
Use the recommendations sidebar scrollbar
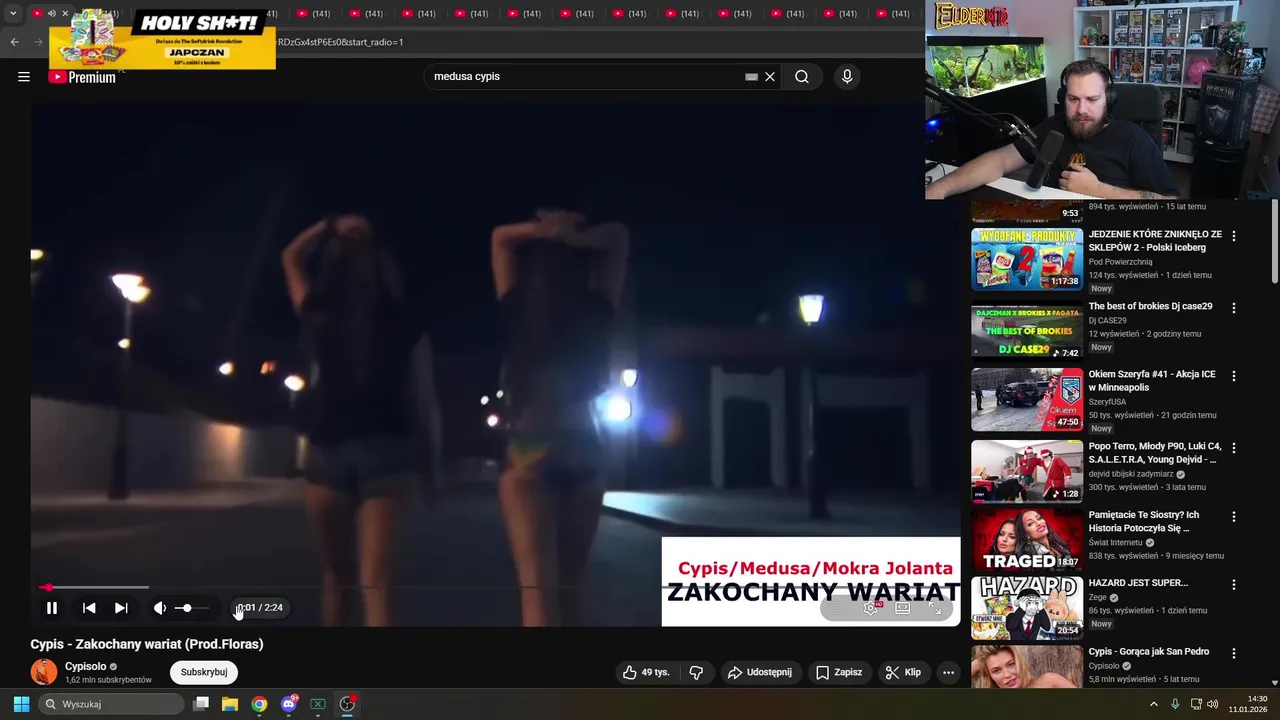pos(1274,243)
